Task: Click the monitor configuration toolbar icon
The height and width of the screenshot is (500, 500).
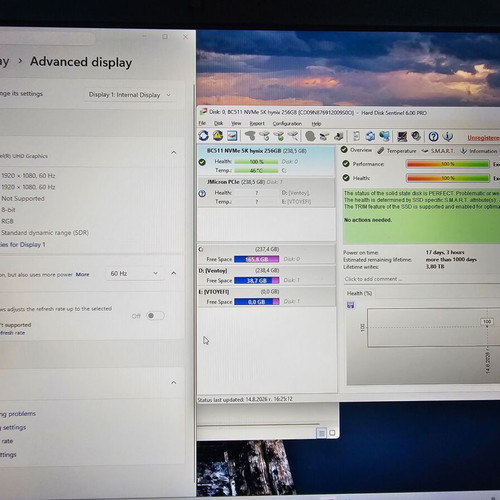Action: pyautogui.click(x=402, y=136)
